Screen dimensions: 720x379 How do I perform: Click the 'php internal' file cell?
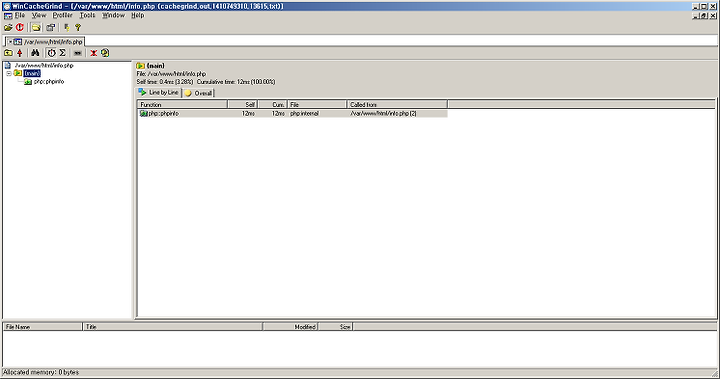[304, 113]
